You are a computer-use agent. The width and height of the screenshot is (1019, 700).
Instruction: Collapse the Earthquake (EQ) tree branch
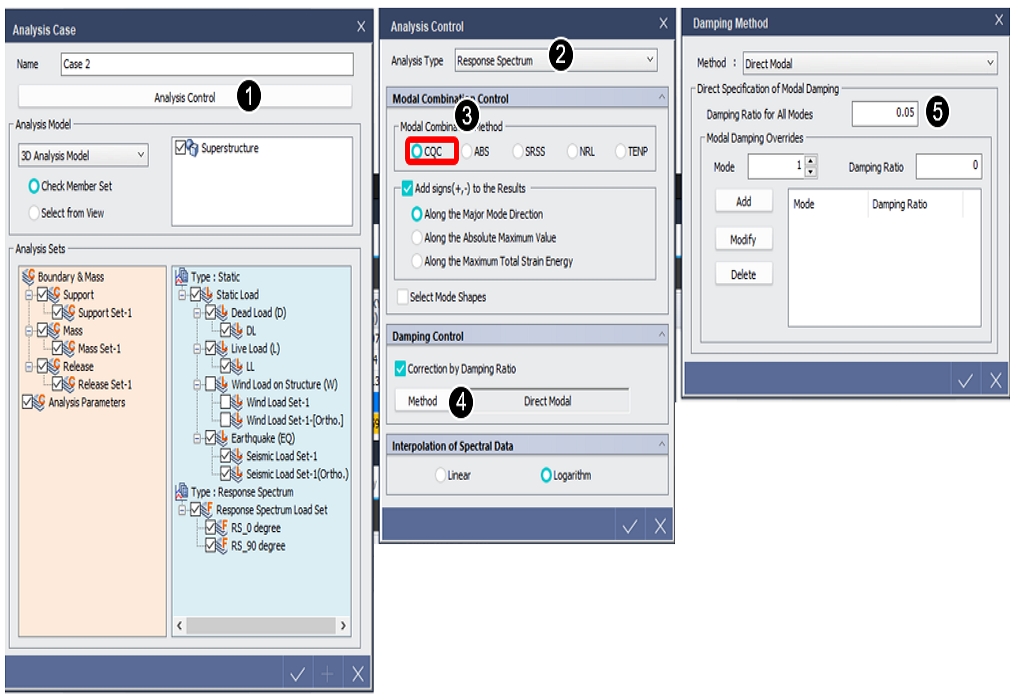tap(197, 436)
